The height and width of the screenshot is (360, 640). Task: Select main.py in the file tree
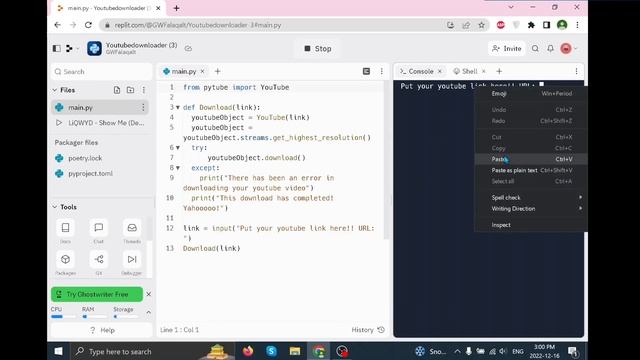(100, 107)
